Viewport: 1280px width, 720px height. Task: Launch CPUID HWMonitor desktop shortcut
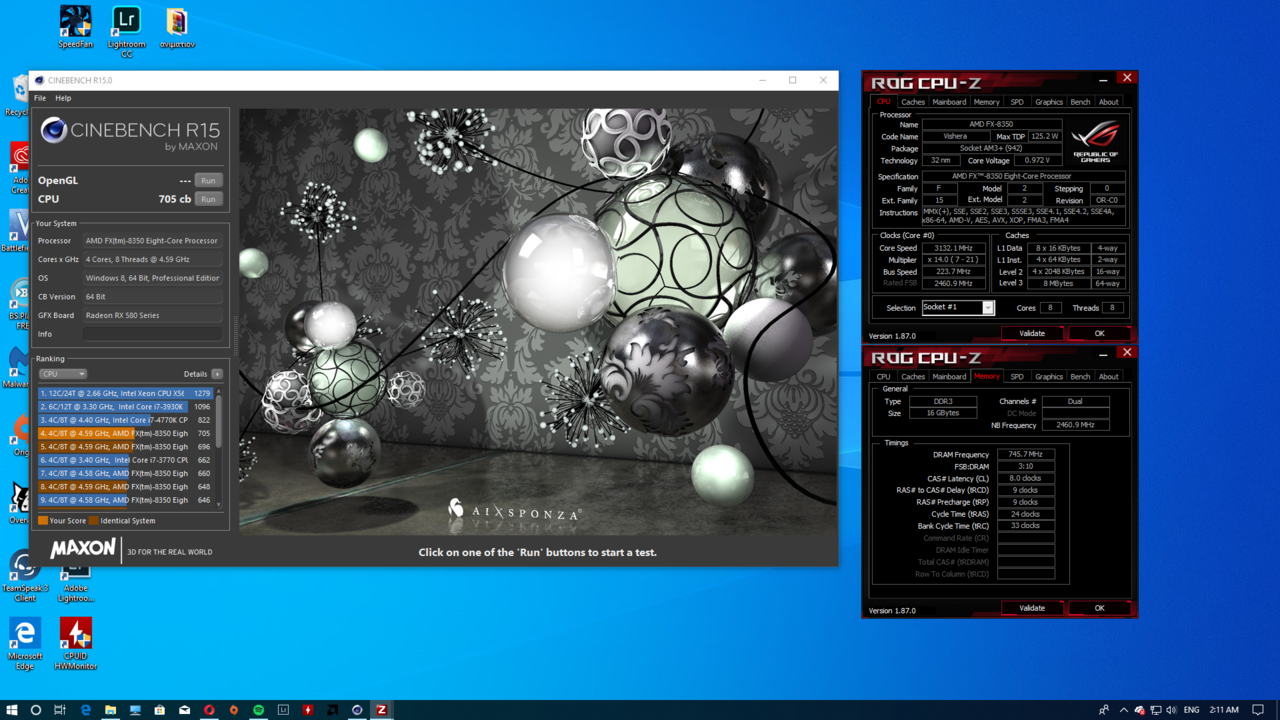point(76,643)
